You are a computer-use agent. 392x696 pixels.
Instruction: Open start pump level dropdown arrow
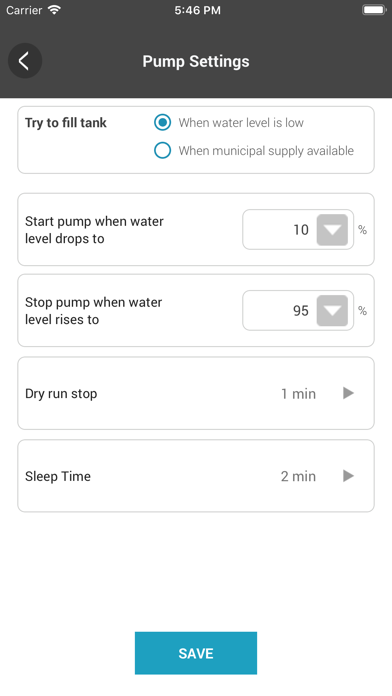click(x=332, y=230)
